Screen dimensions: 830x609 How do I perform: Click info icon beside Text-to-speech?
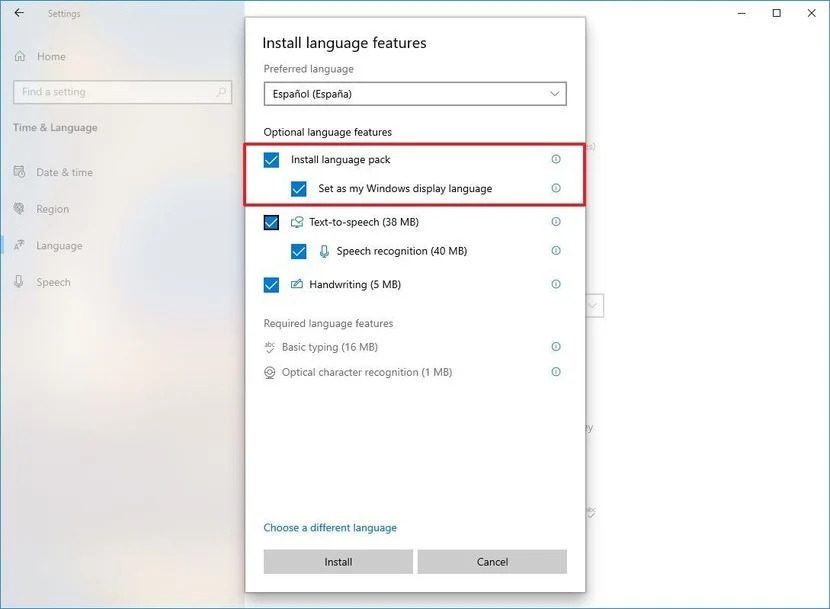coord(556,222)
